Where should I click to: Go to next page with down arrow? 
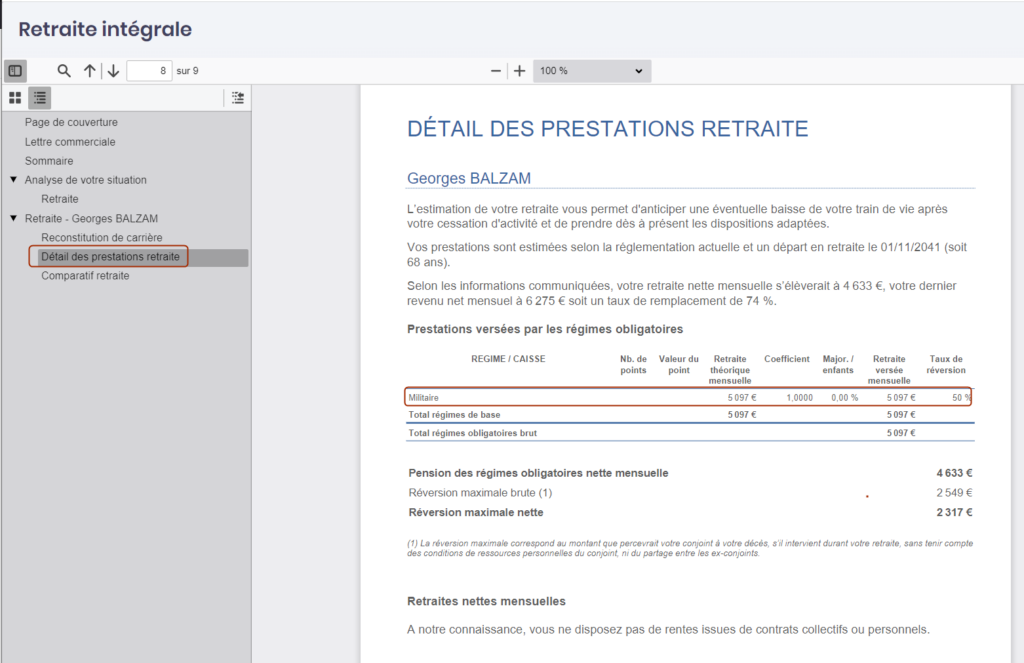[113, 71]
